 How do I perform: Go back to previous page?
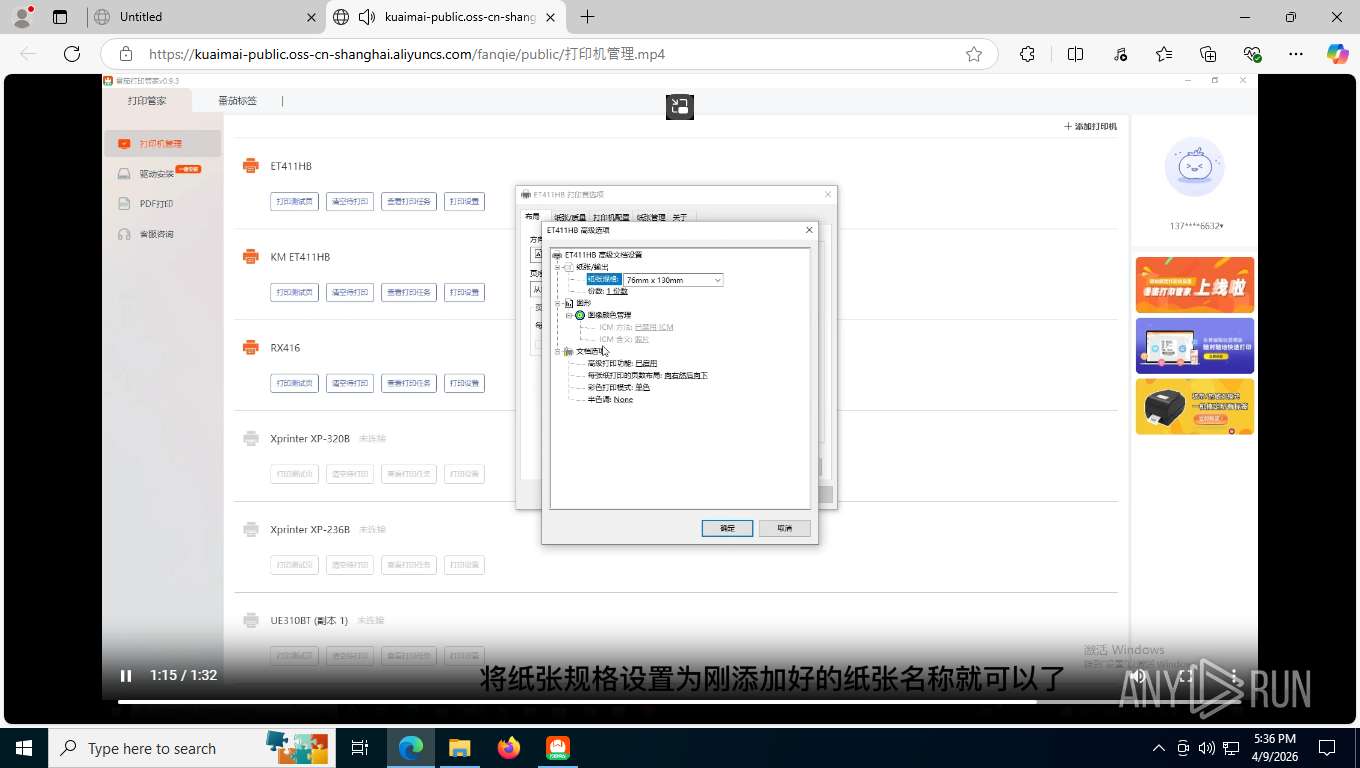pos(28,54)
